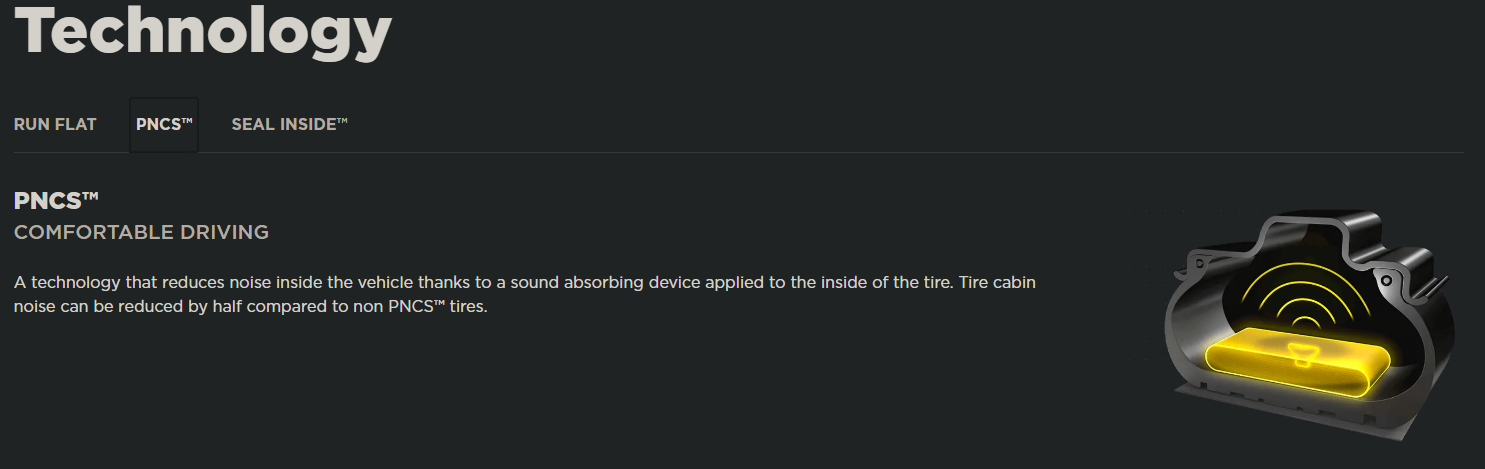The image size is (1485, 469).
Task: Click the COMFORTABLE DRIVING subtitle
Action: coord(141,233)
